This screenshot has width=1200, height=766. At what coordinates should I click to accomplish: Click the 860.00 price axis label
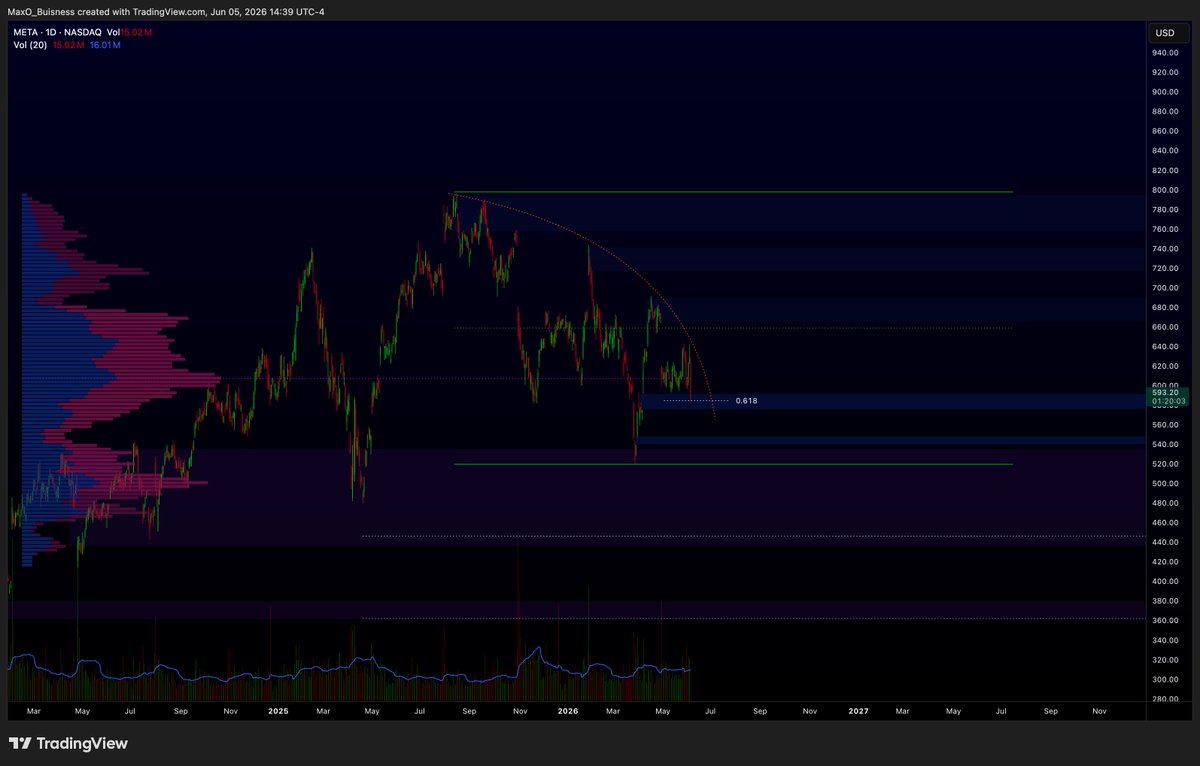(x=1165, y=131)
